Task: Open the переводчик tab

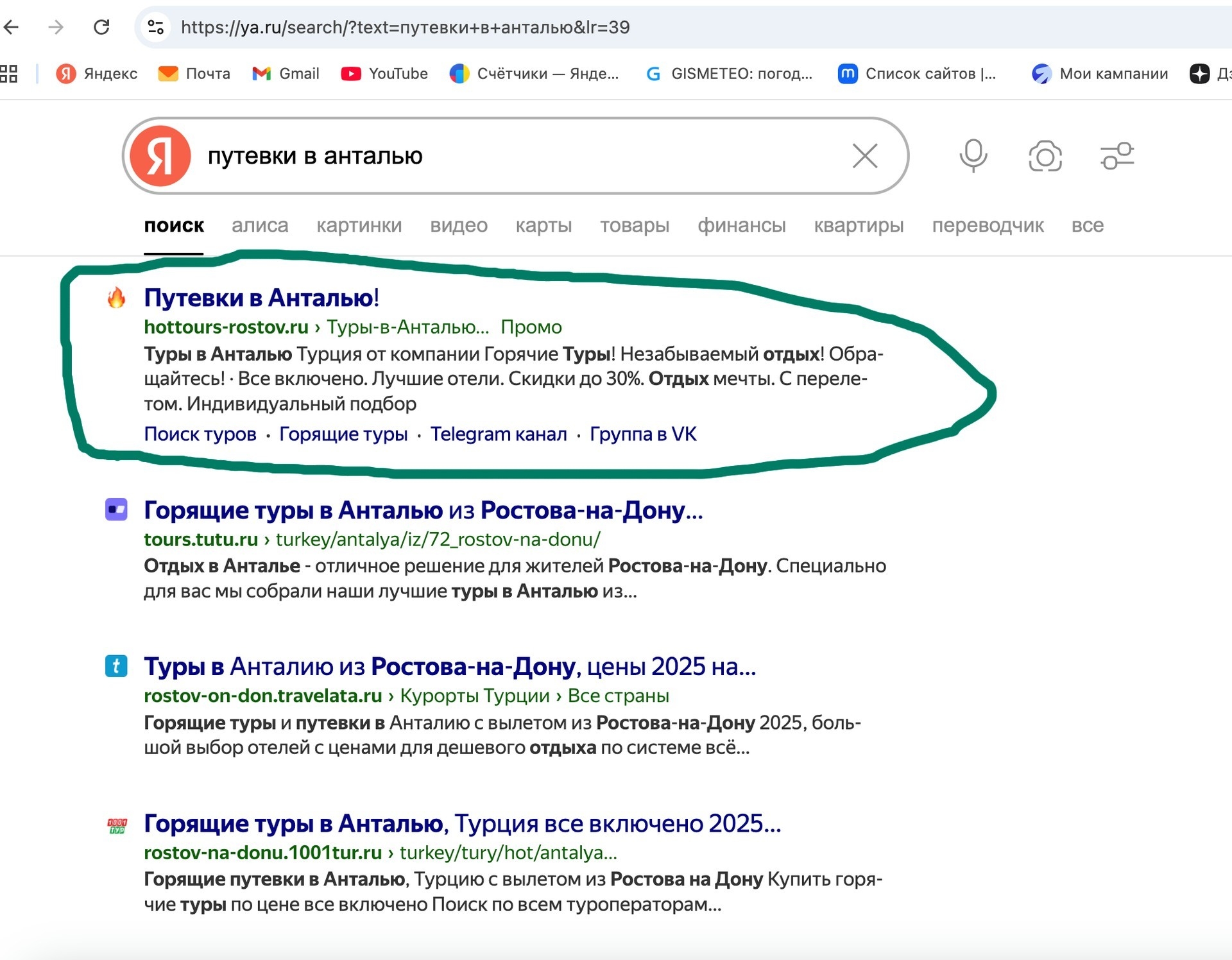Action: click(988, 225)
